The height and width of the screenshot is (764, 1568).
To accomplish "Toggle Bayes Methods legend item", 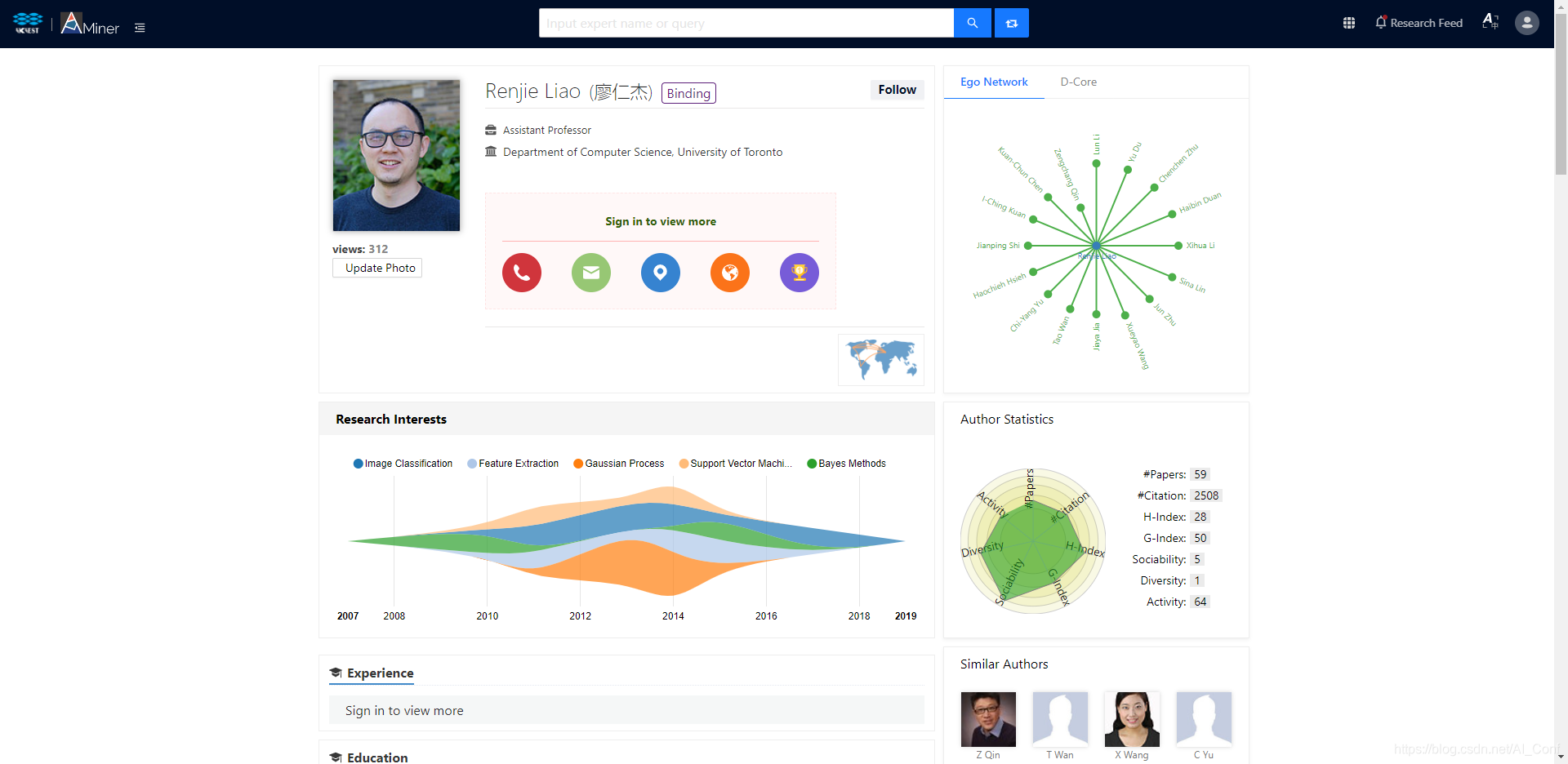I will pos(846,464).
